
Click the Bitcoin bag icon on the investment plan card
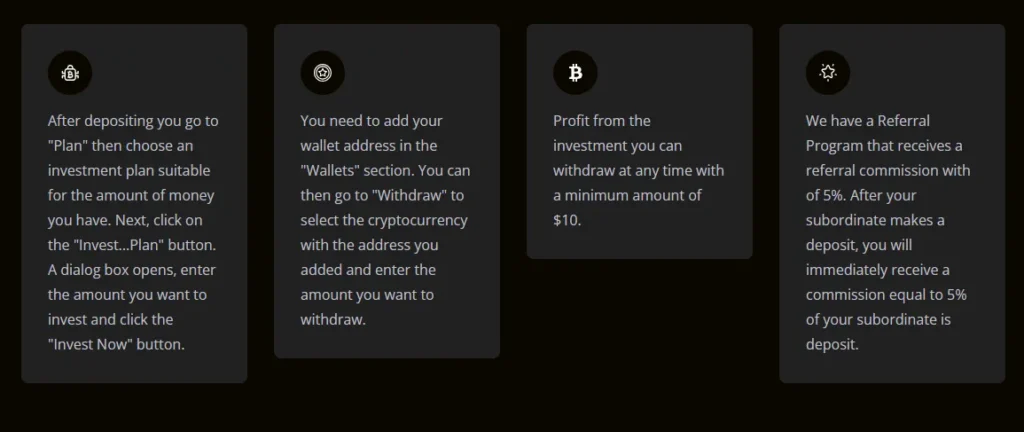(70, 72)
